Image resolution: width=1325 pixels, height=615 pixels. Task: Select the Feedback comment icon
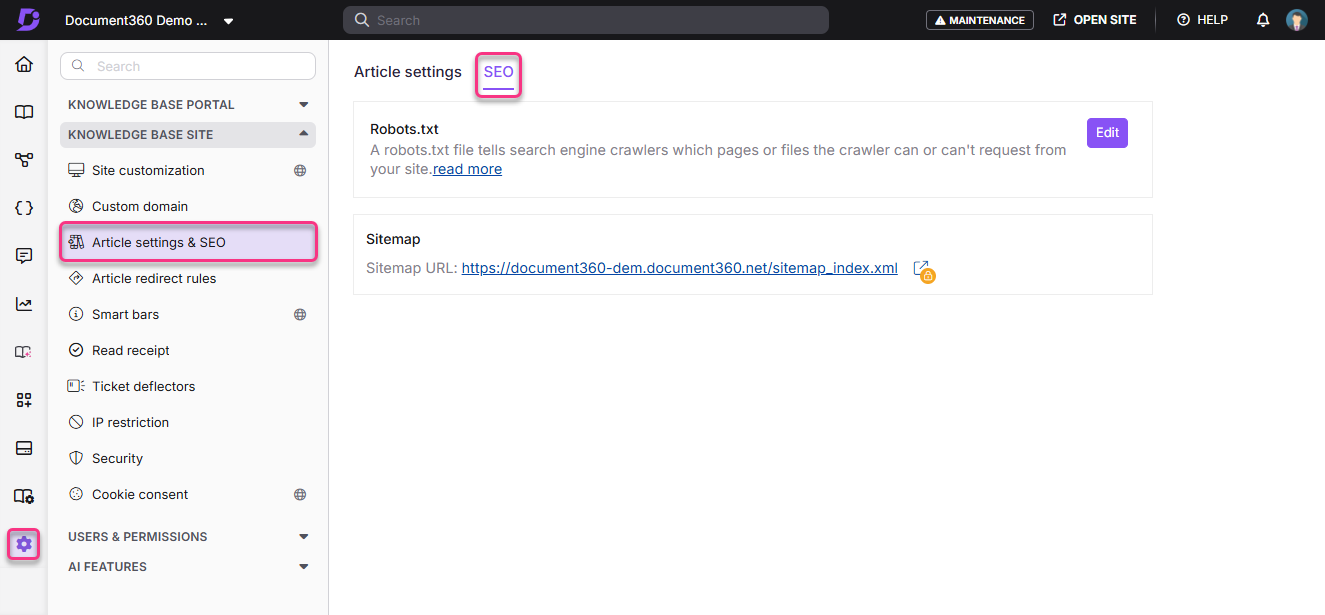[23, 255]
